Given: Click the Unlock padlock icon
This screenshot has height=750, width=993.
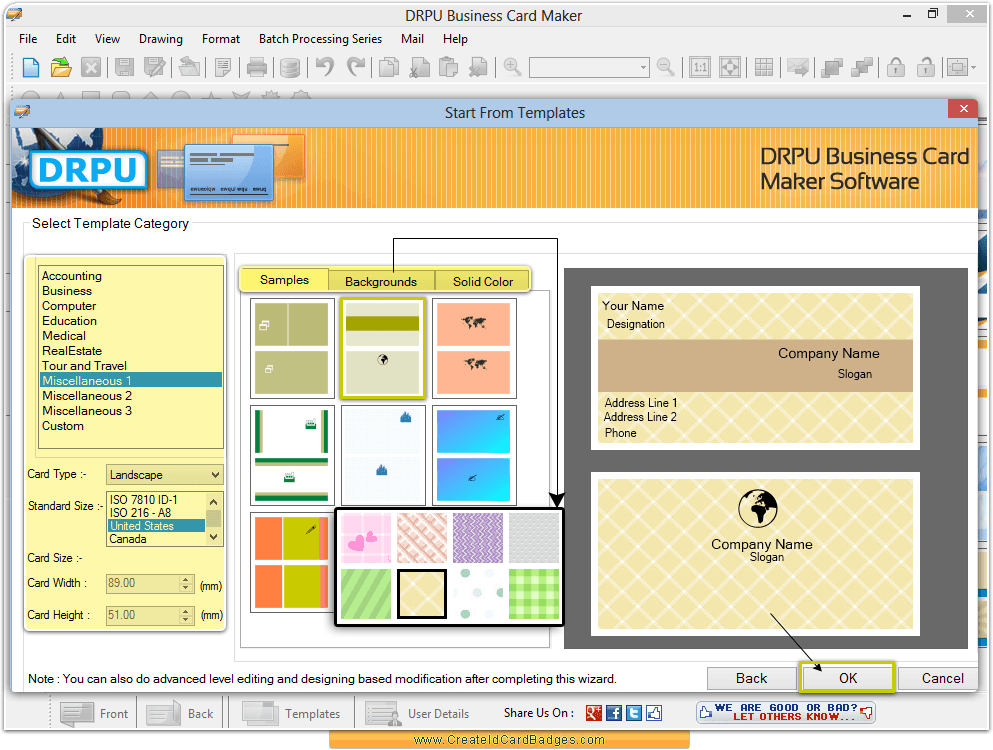Looking at the screenshot, I should (926, 67).
